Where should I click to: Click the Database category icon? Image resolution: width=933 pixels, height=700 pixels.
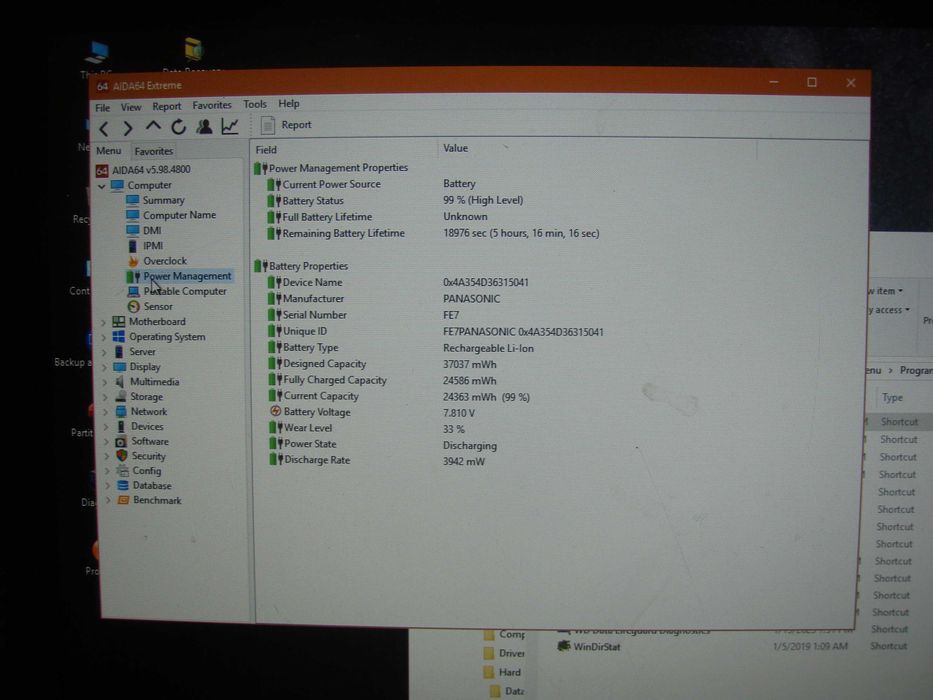coord(123,486)
